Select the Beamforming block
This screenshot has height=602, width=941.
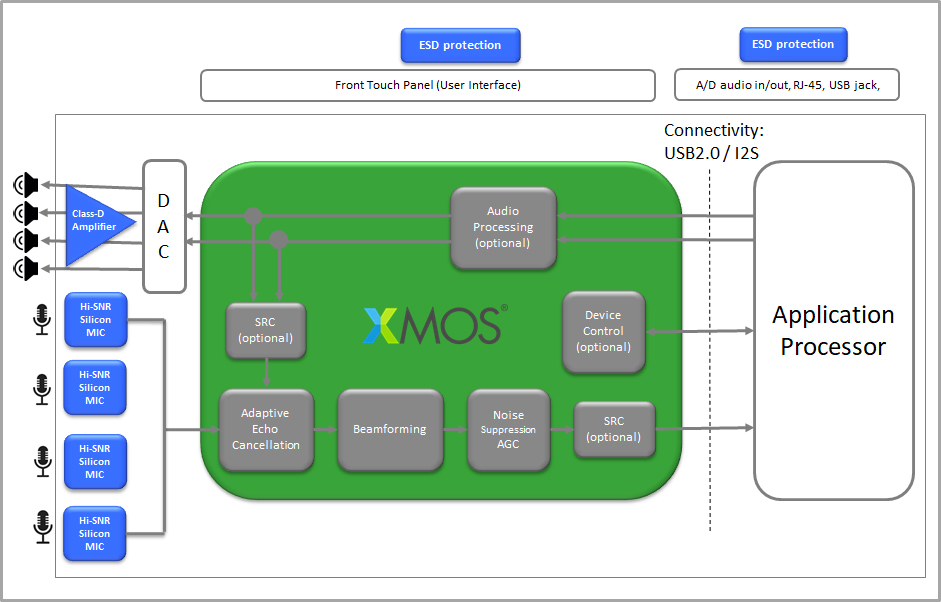(390, 429)
